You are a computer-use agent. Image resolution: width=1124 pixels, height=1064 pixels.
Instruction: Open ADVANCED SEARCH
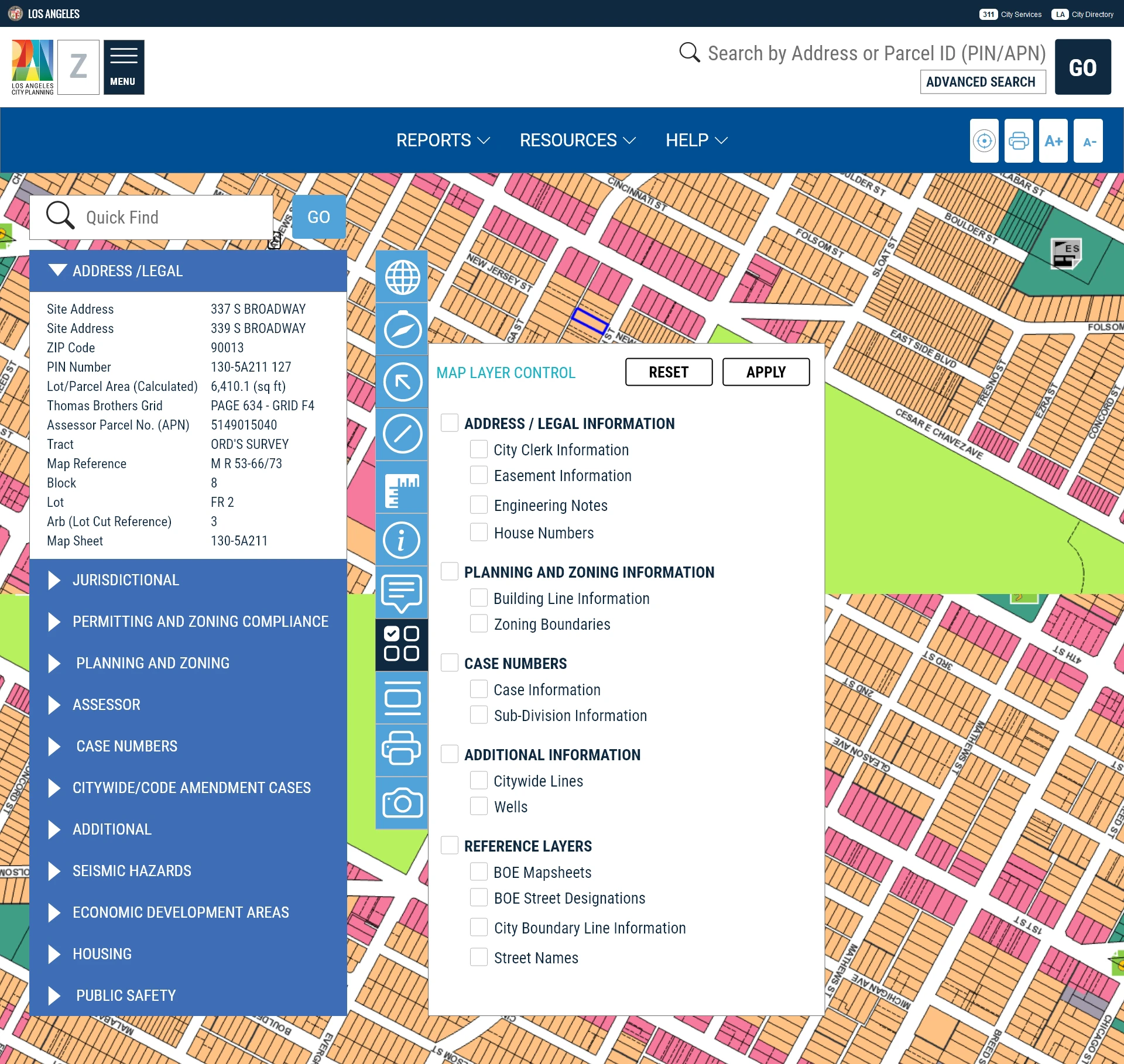(983, 81)
